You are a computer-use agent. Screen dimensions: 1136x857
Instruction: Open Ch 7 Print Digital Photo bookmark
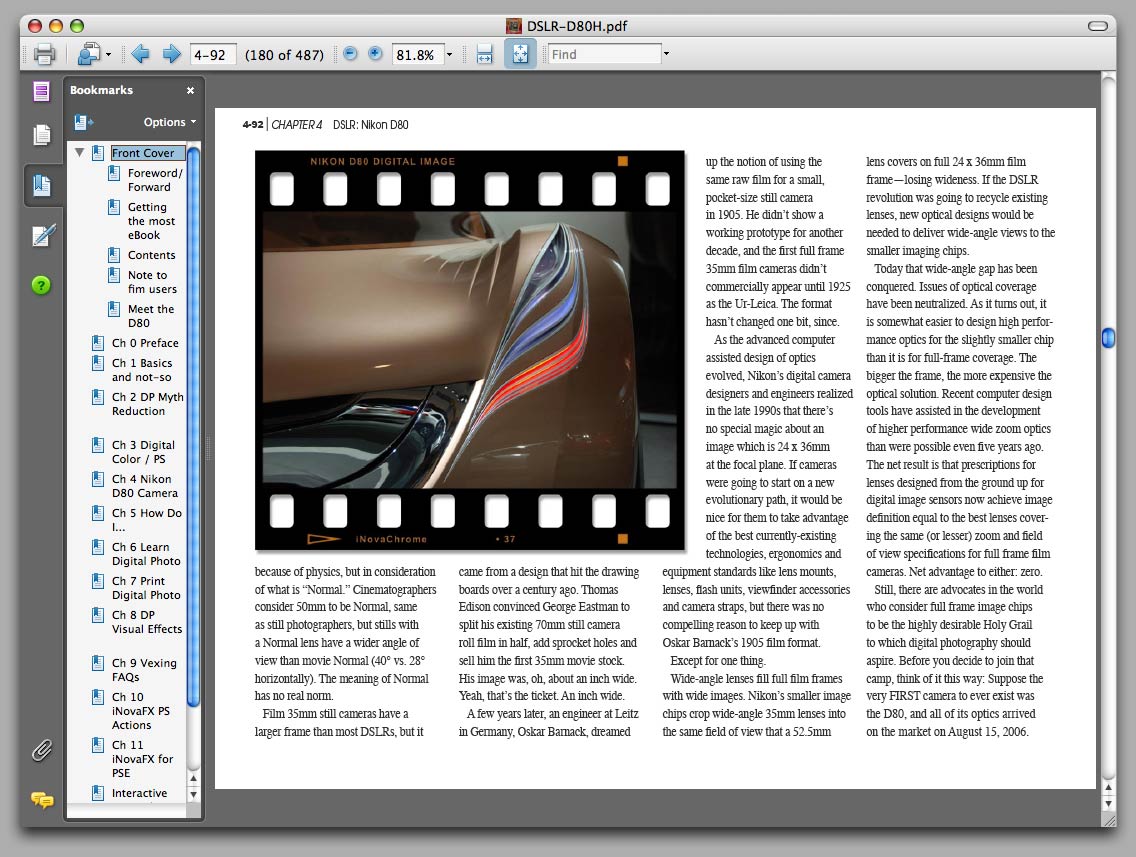146,588
